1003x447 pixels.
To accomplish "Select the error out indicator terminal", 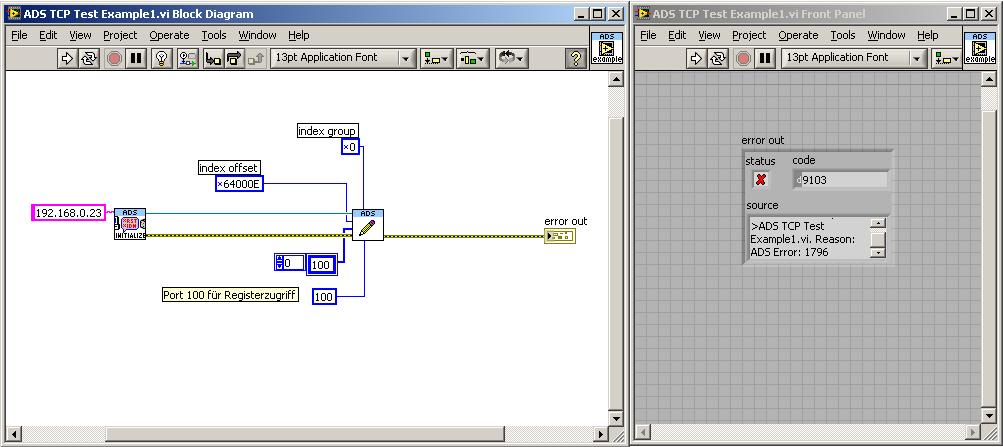I will 560,237.
